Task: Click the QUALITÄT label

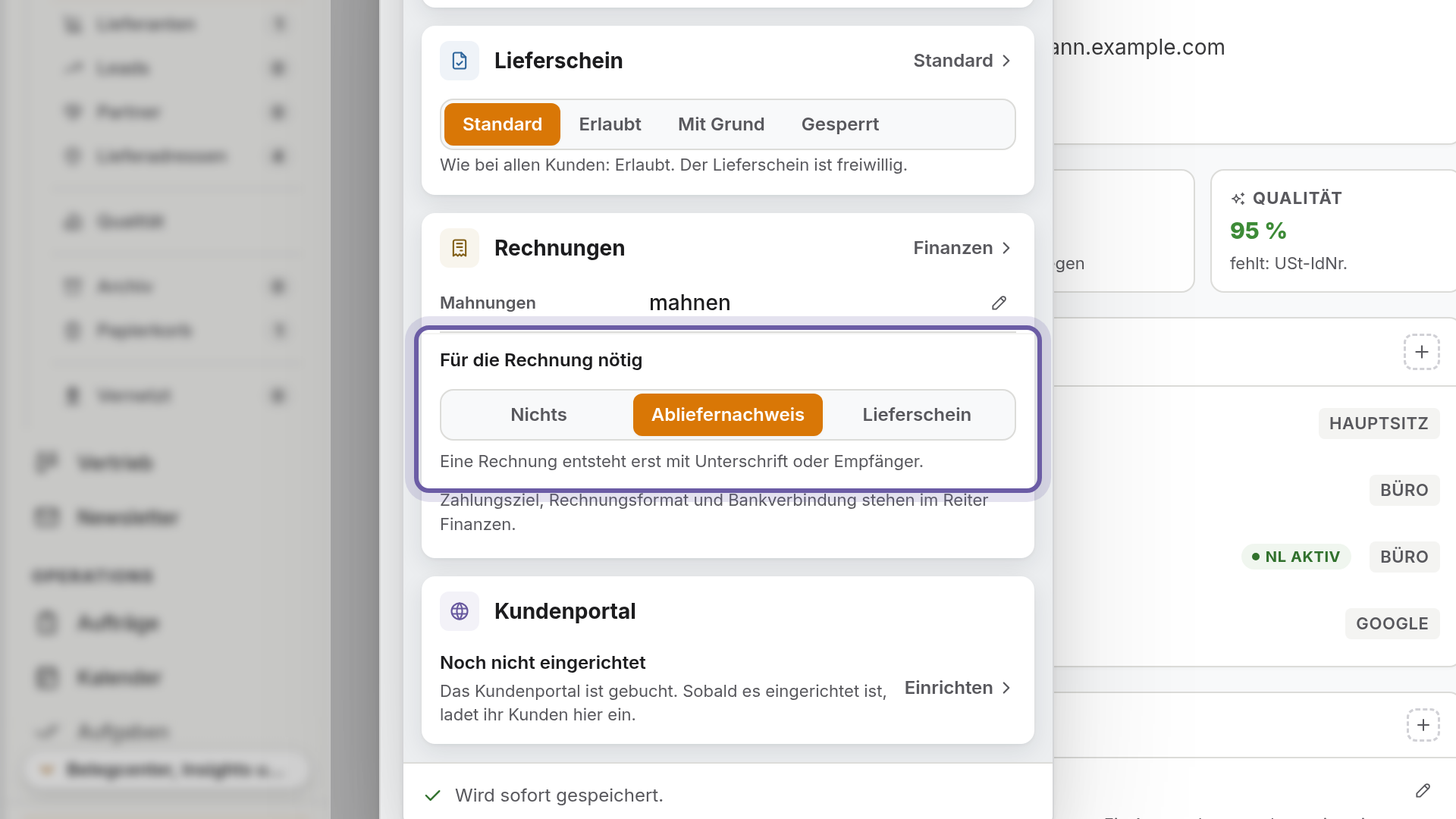Action: 1297,199
